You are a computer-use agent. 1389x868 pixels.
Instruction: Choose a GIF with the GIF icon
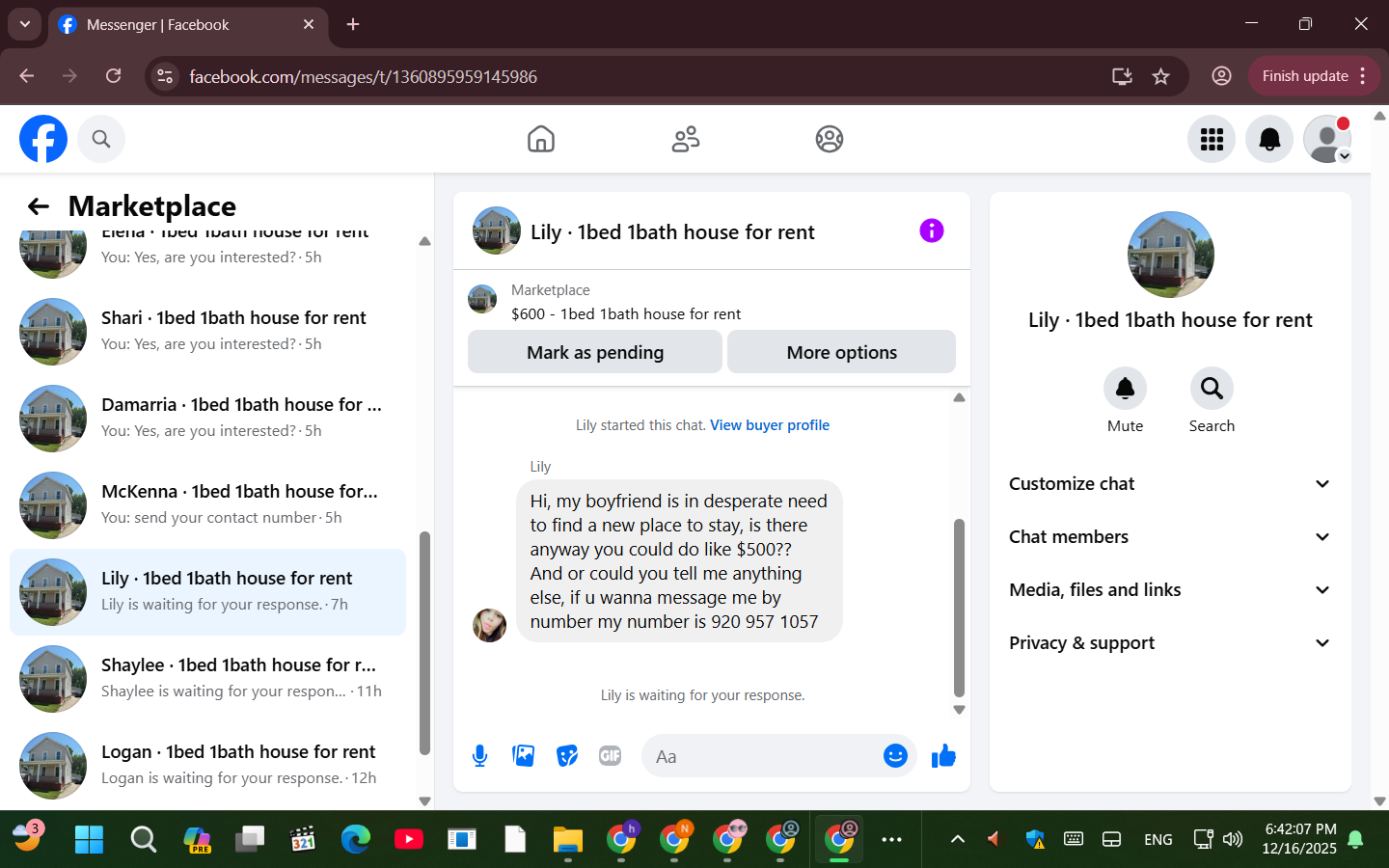tap(610, 756)
